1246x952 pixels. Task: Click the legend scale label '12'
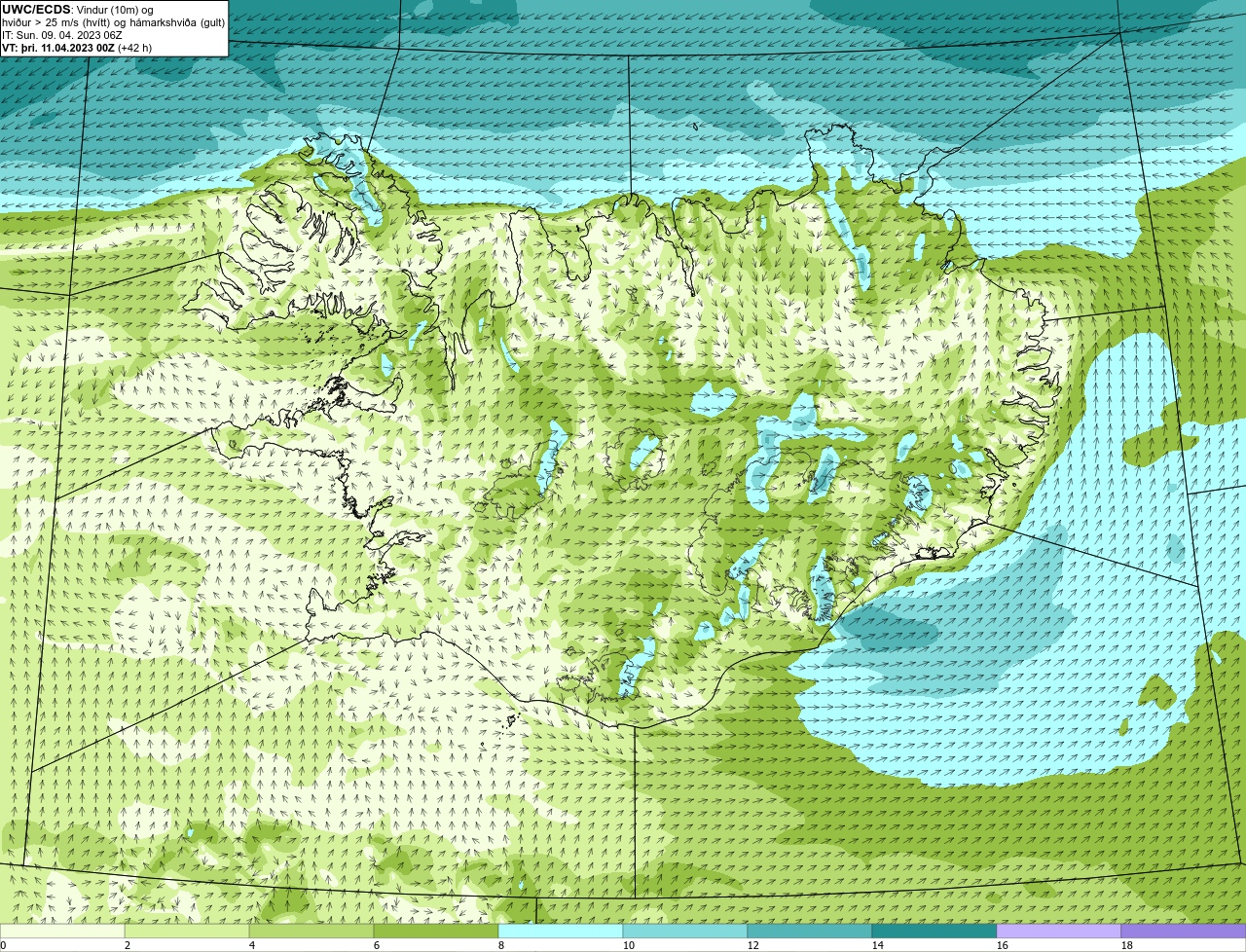tap(753, 945)
